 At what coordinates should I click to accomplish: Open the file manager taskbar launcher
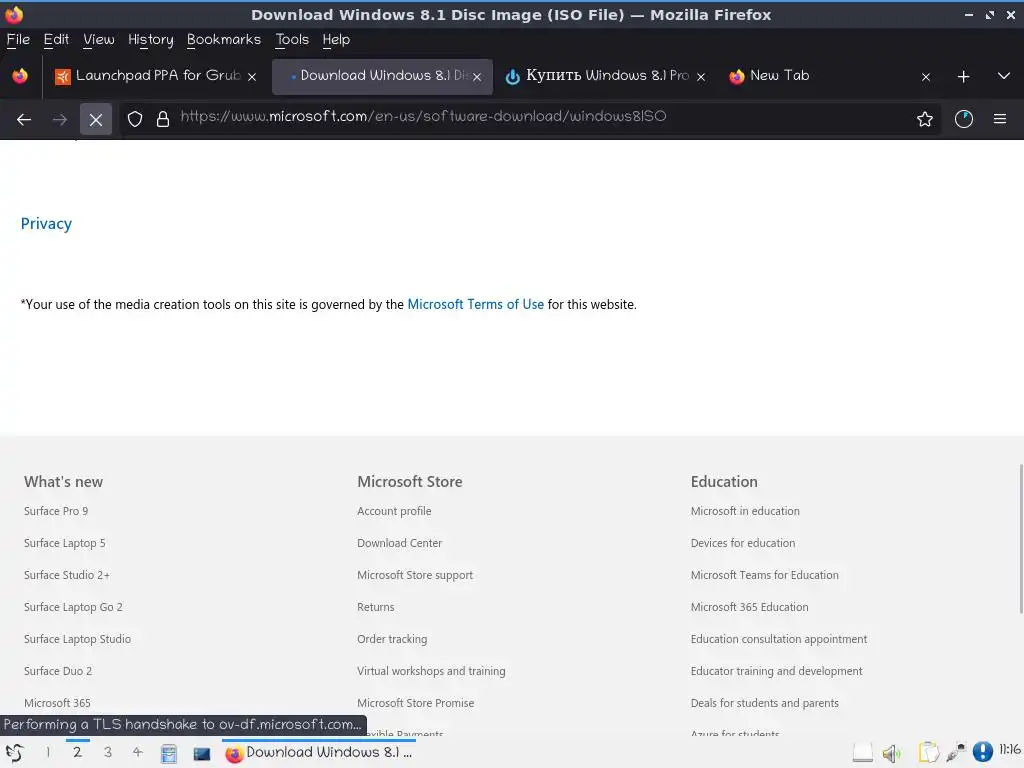(169, 754)
